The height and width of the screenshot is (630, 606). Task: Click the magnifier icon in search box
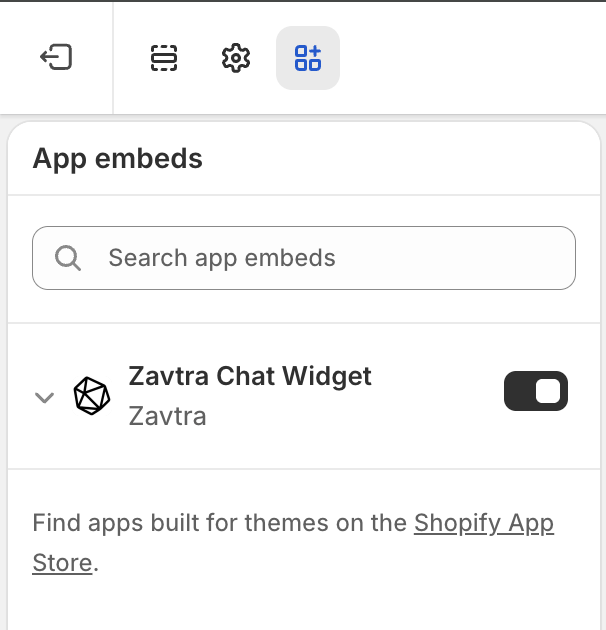point(68,258)
